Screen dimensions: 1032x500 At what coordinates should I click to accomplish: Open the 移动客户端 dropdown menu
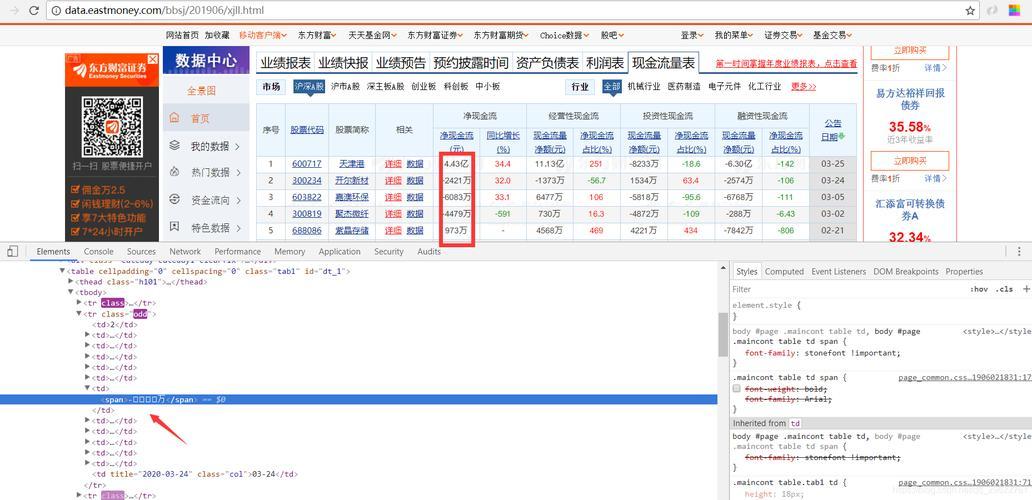click(x=262, y=35)
